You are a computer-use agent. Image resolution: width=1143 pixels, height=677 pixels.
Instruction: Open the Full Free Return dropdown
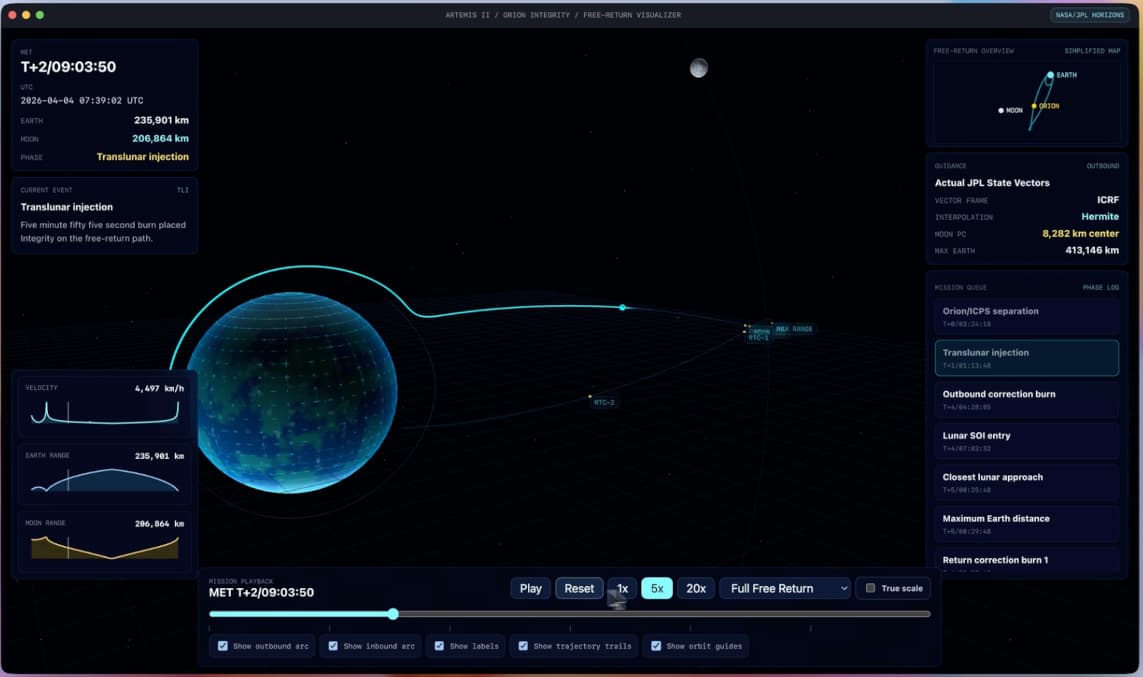(x=785, y=588)
